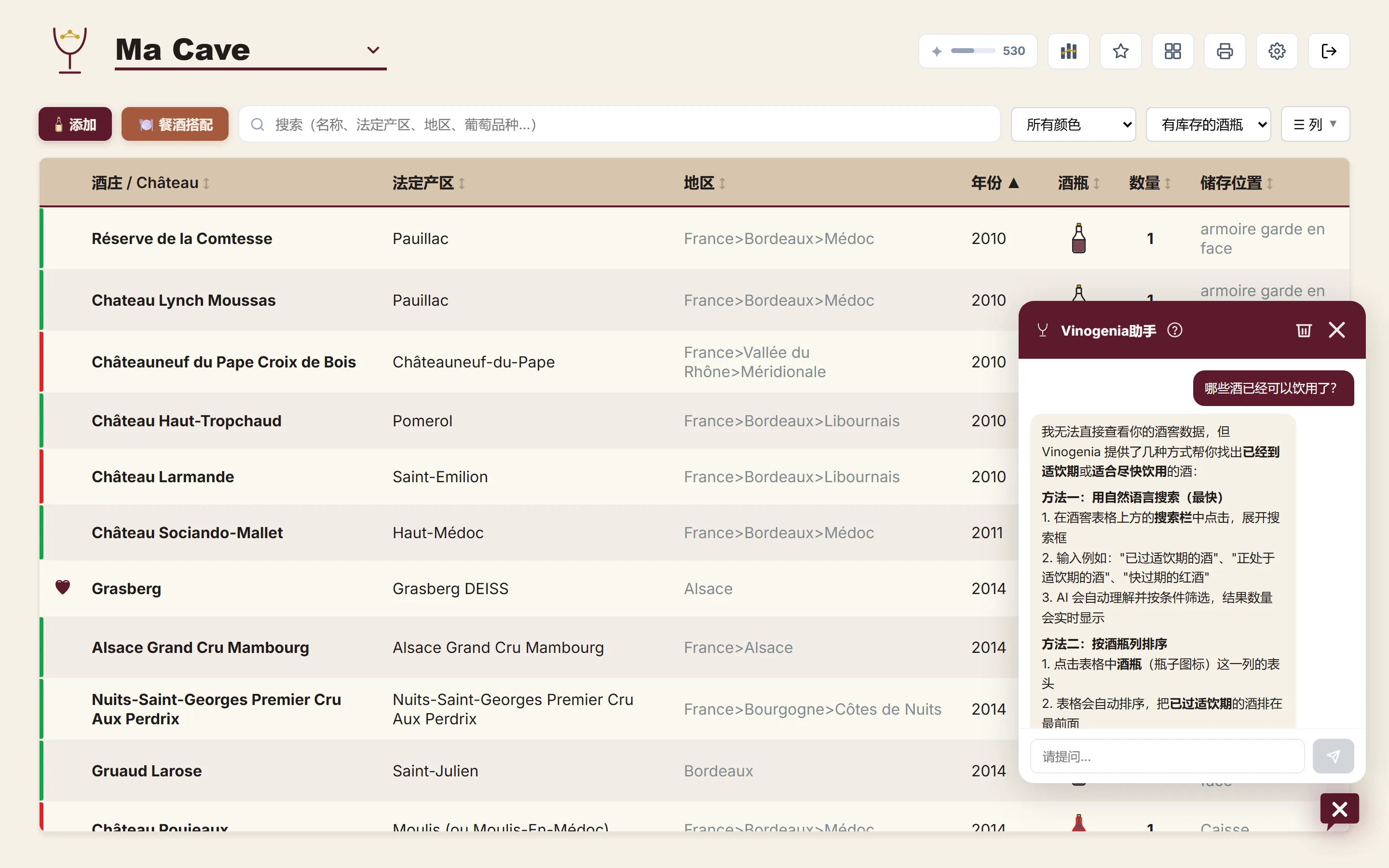The width and height of the screenshot is (1389, 868).
Task: Click the 添加 add button
Action: point(75,124)
